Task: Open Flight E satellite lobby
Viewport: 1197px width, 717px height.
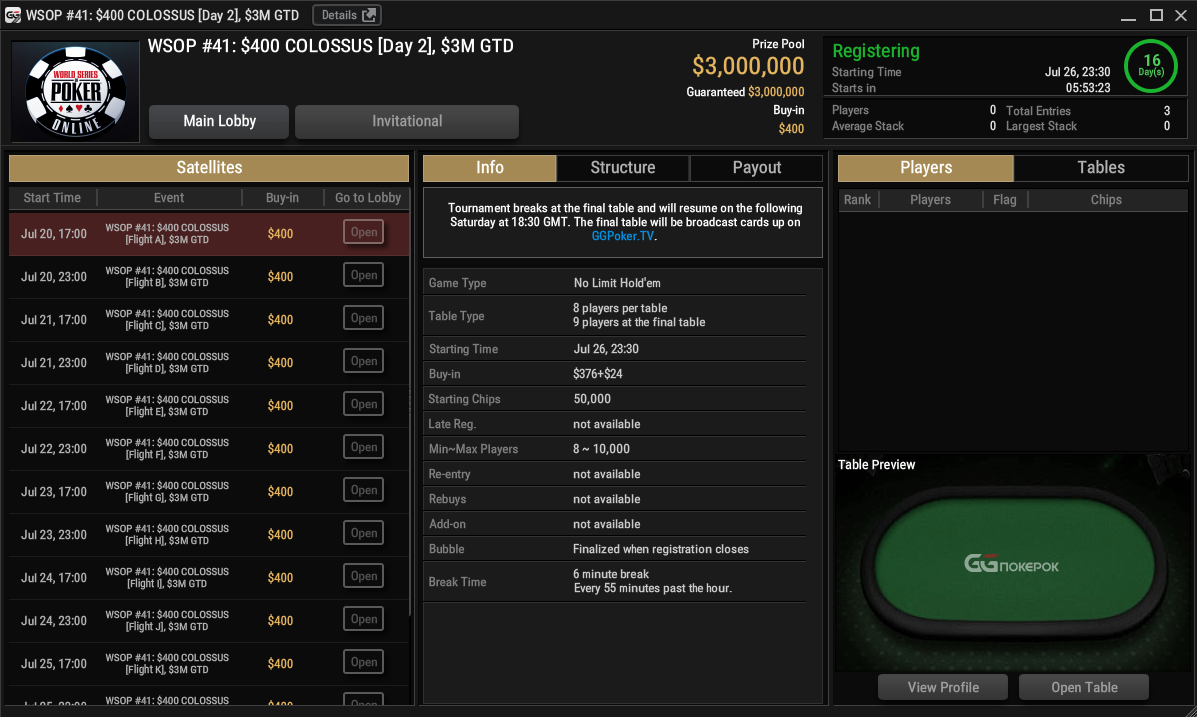Action: 363,404
